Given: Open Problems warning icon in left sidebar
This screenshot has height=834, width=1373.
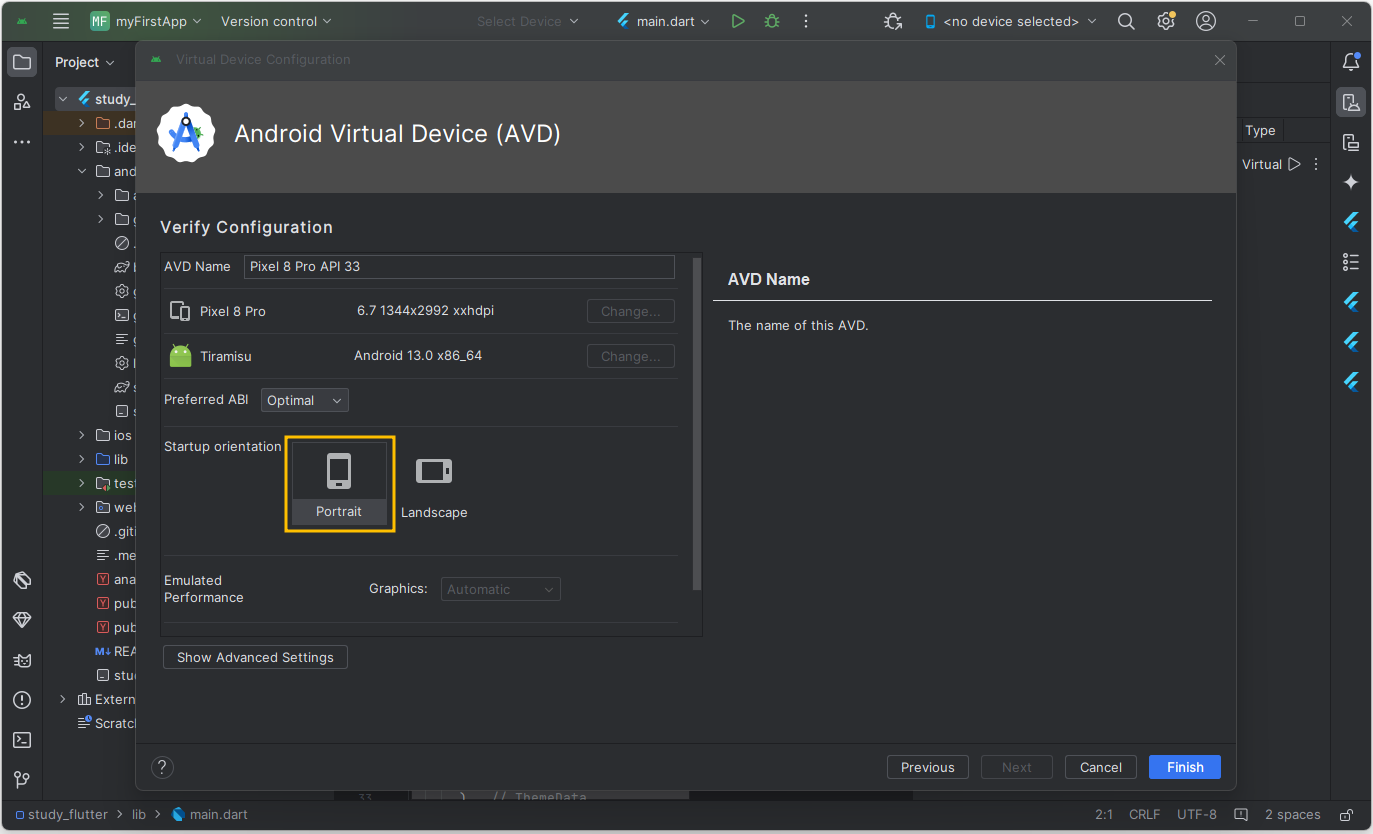Looking at the screenshot, I should [22, 700].
